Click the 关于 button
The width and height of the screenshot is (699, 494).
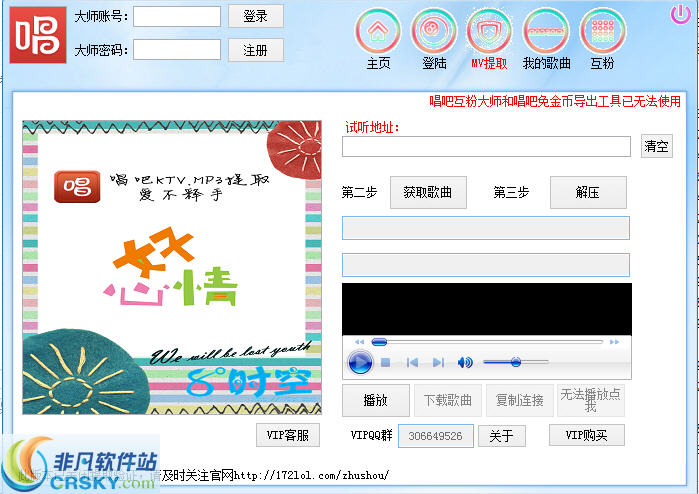click(502, 436)
